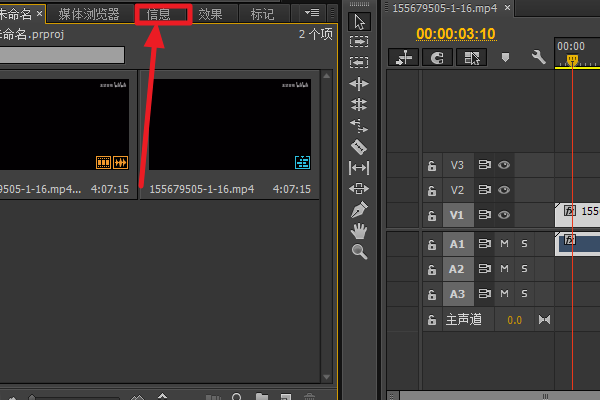Click master track output icon beside 0.0
Image resolution: width=600 pixels, height=400 pixels.
544,319
